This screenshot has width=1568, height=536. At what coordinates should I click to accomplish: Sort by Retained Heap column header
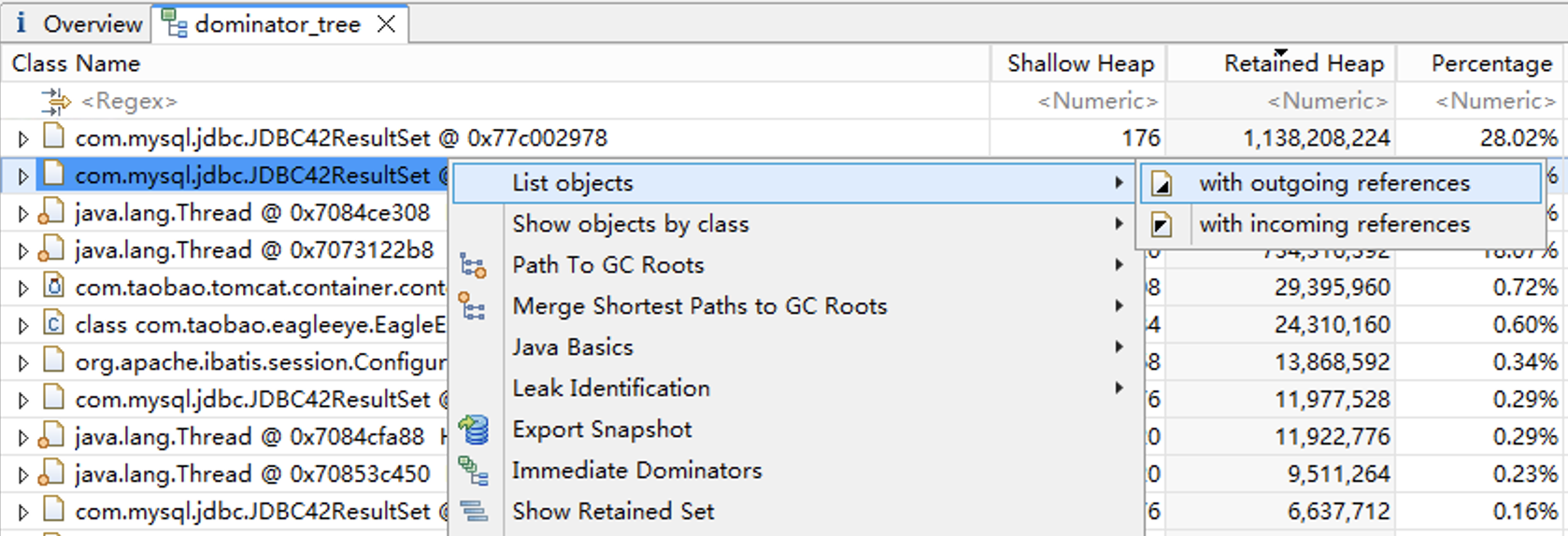coord(1303,63)
